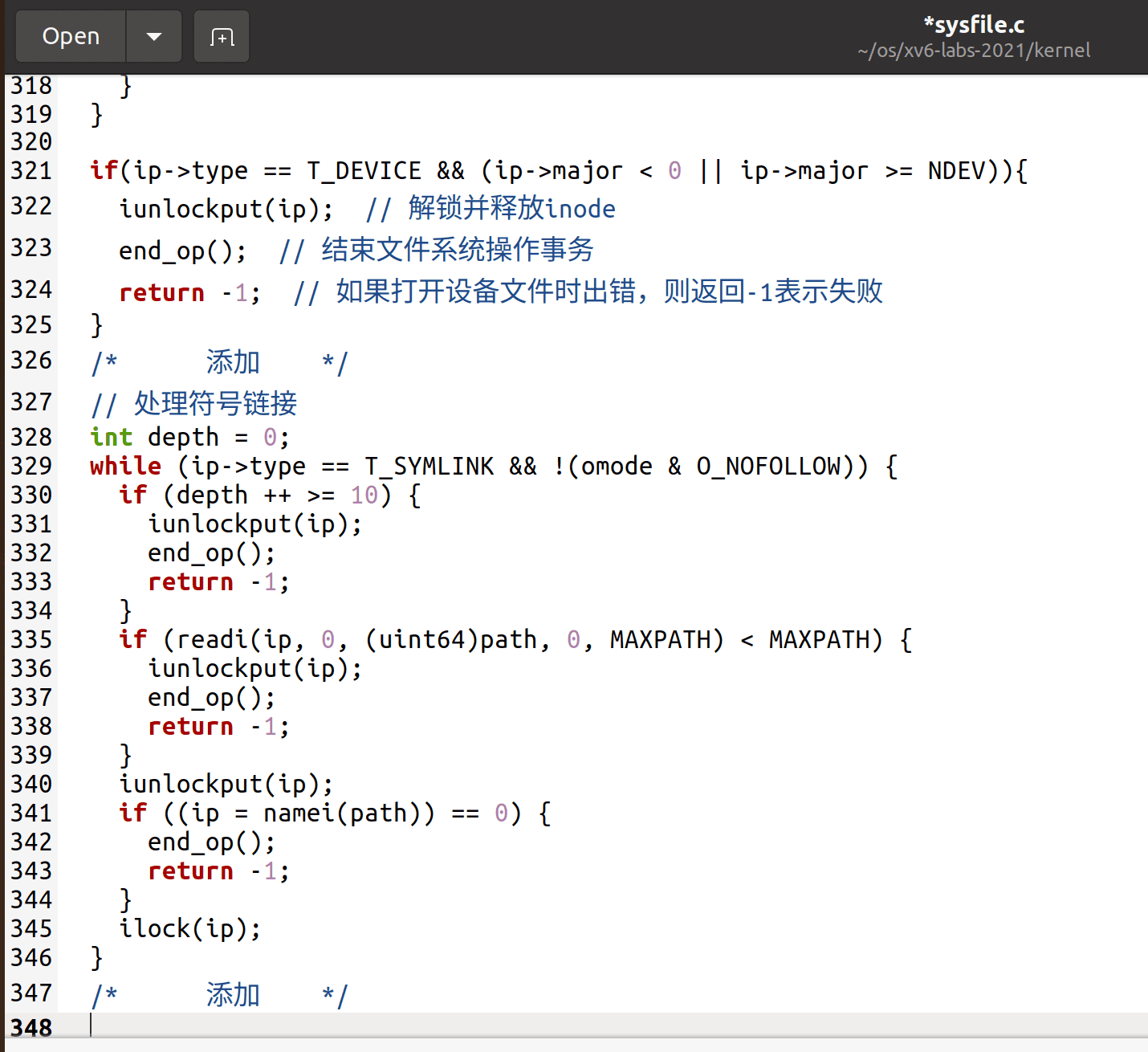
Task: Click the return keyword on line 324
Action: pos(161,292)
